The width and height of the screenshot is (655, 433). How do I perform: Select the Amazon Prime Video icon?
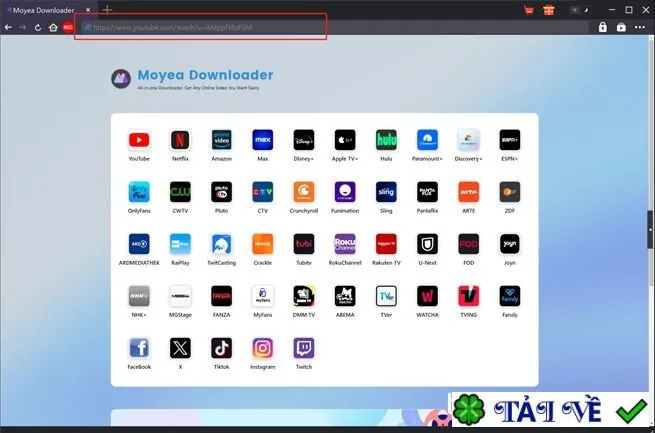[221, 140]
